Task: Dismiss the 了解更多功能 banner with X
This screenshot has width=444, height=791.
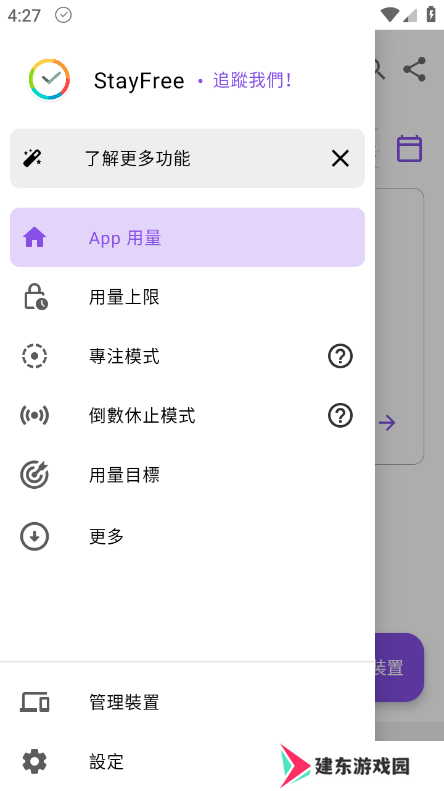Action: [x=340, y=158]
